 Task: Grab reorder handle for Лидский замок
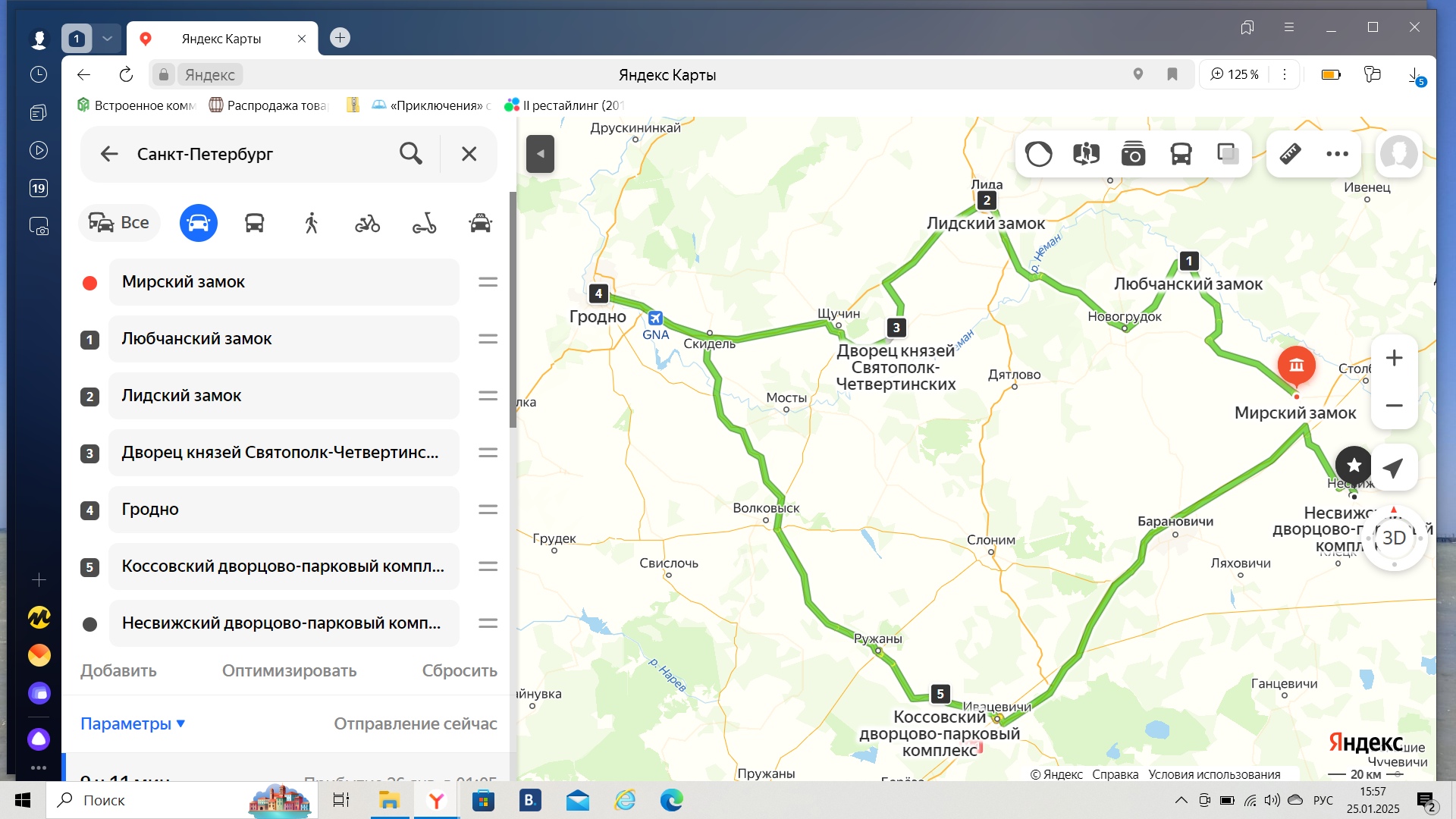coord(488,396)
